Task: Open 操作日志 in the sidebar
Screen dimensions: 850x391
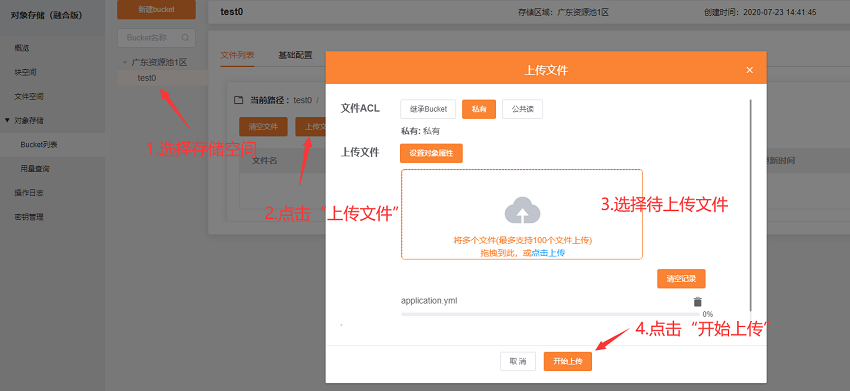Action: click(29, 193)
